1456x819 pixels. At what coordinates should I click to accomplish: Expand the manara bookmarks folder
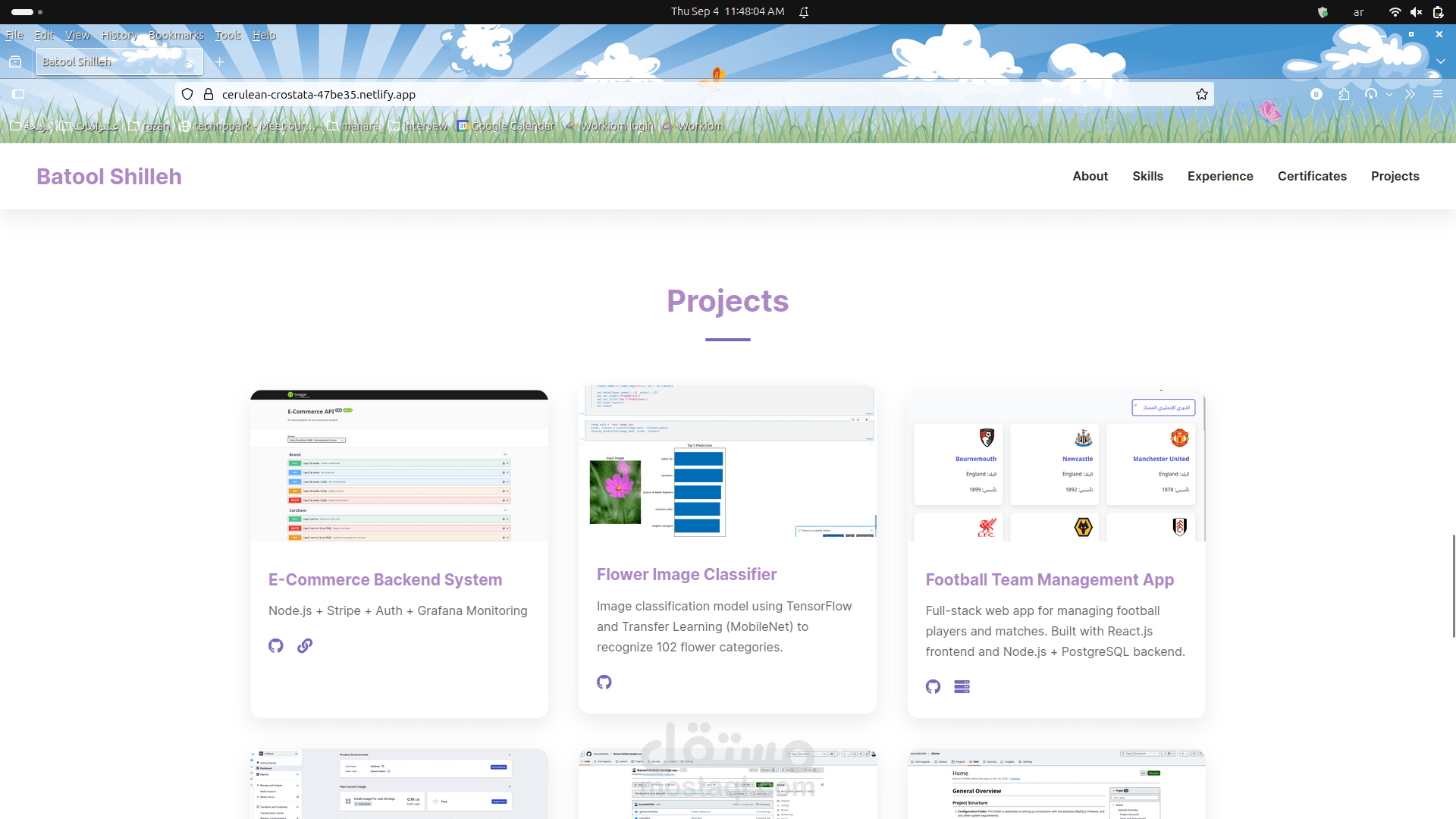coord(353,126)
